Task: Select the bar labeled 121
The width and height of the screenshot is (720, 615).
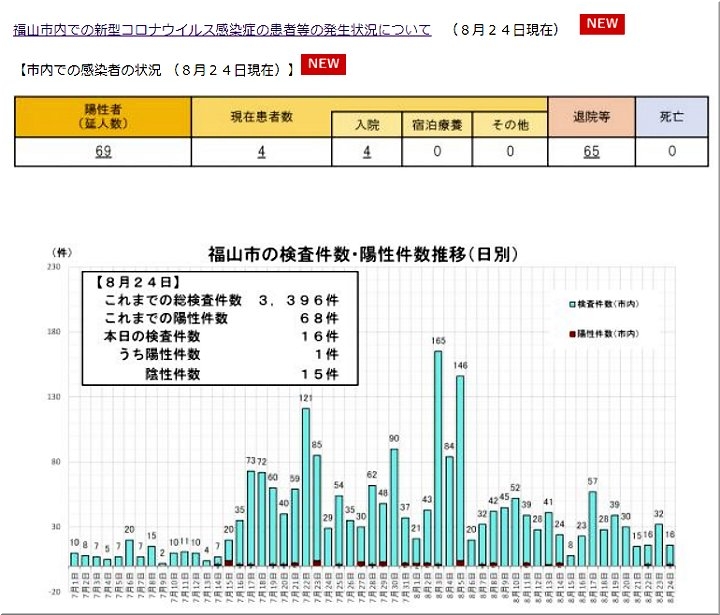Action: coord(306,488)
